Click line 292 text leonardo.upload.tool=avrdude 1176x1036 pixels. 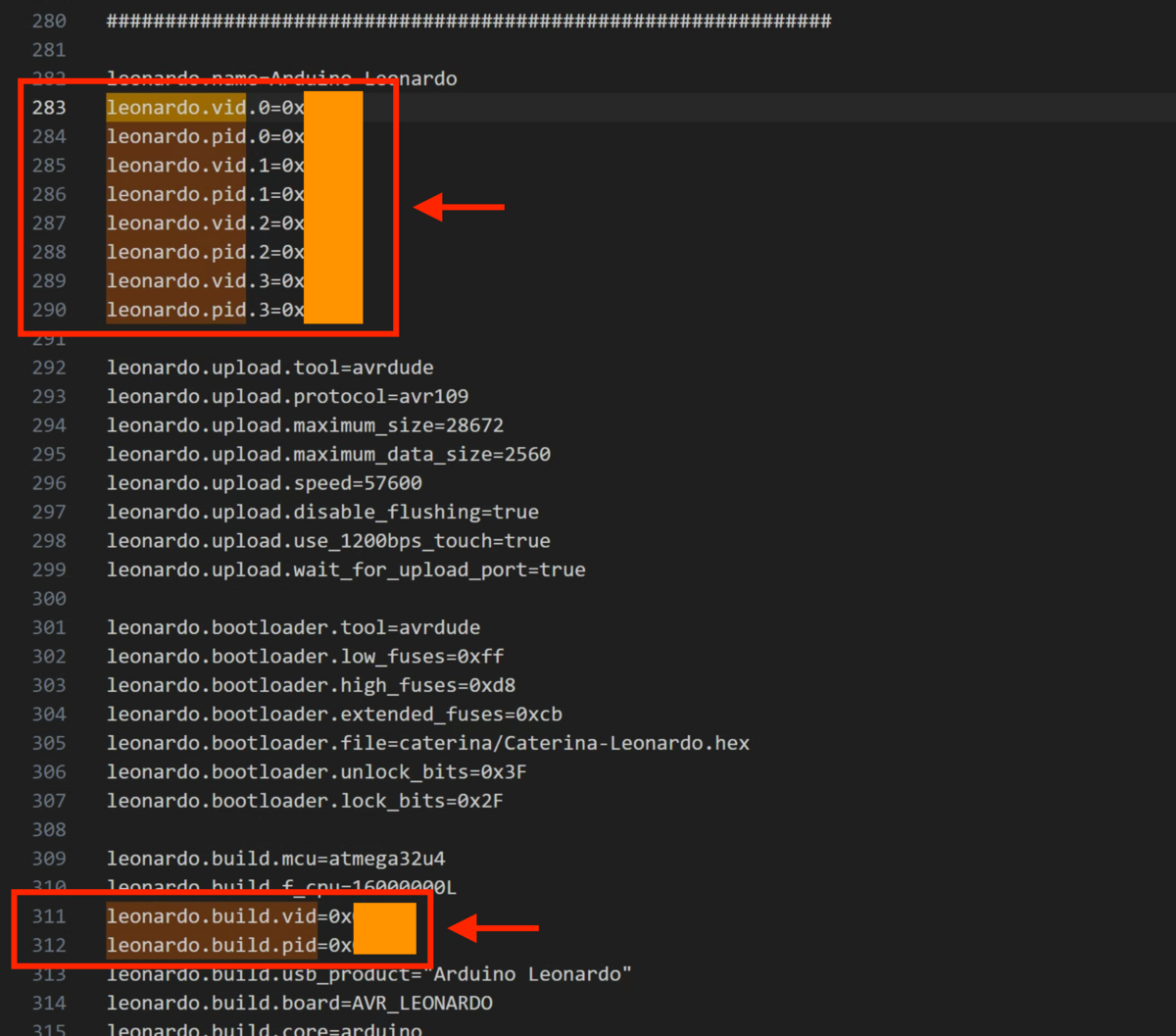point(270,368)
